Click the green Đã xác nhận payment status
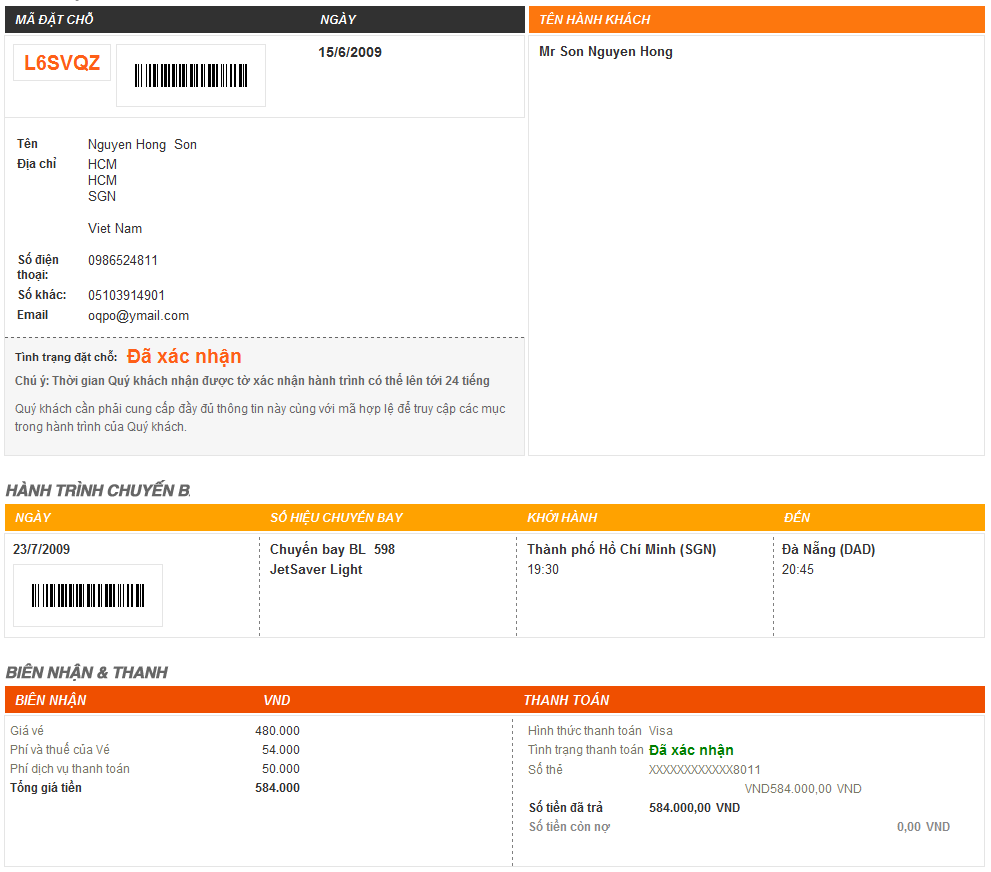Viewport: 991px width, 872px height. (x=691, y=750)
